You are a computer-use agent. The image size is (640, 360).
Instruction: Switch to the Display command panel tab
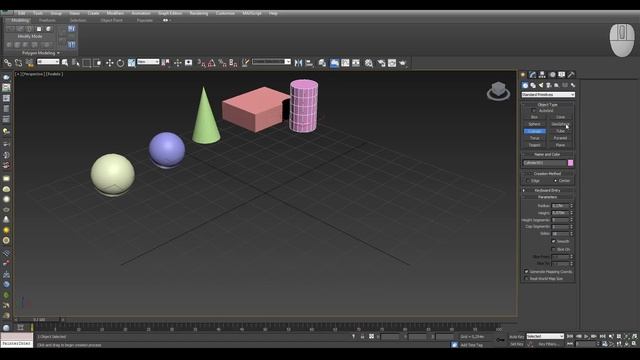point(562,74)
